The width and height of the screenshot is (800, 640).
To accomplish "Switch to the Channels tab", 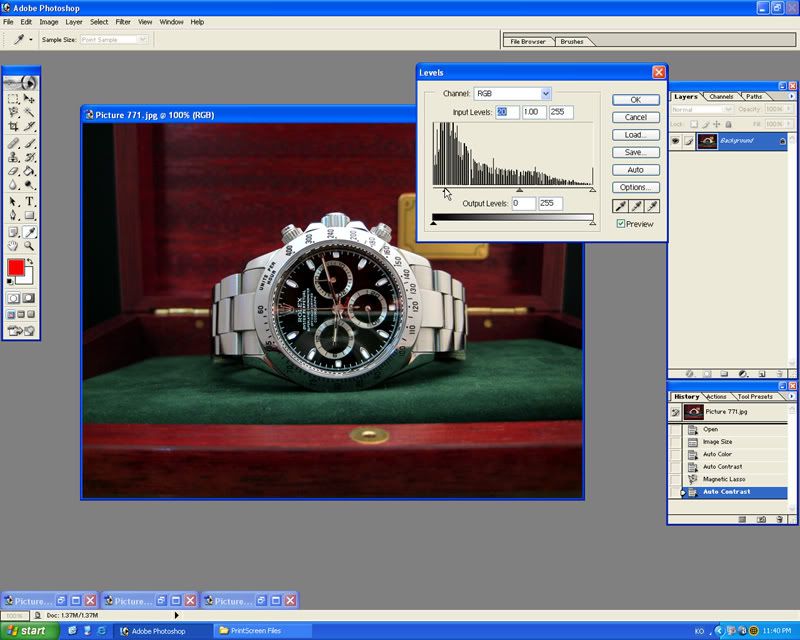I will [x=721, y=96].
